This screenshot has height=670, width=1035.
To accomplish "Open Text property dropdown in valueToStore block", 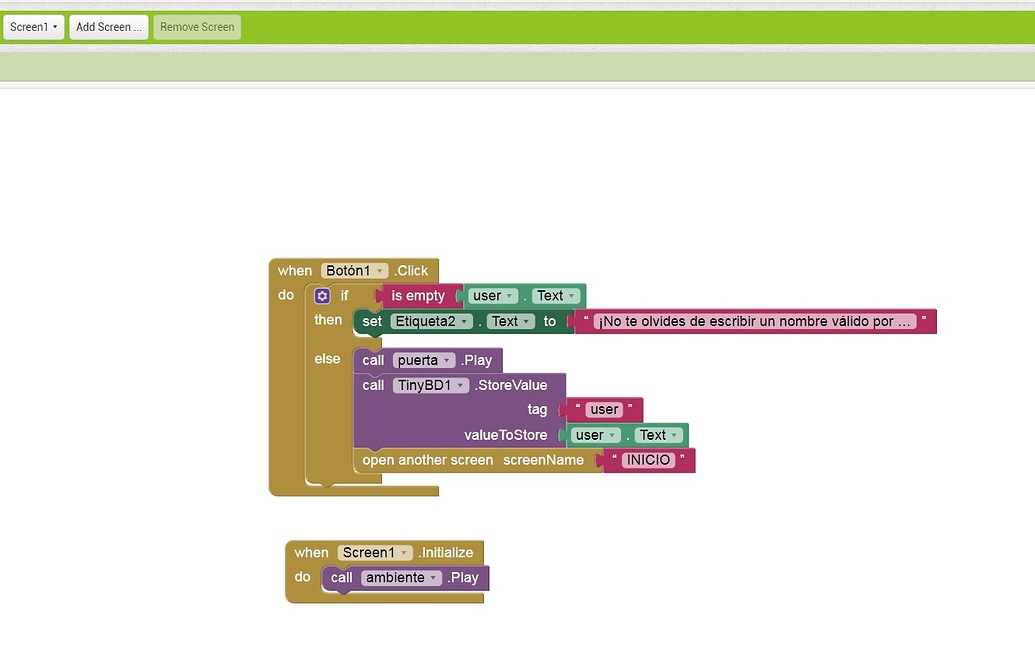I will 658,435.
